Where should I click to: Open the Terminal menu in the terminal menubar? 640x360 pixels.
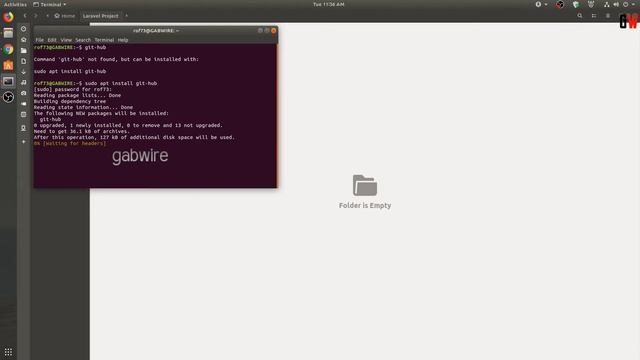pyautogui.click(x=104, y=40)
